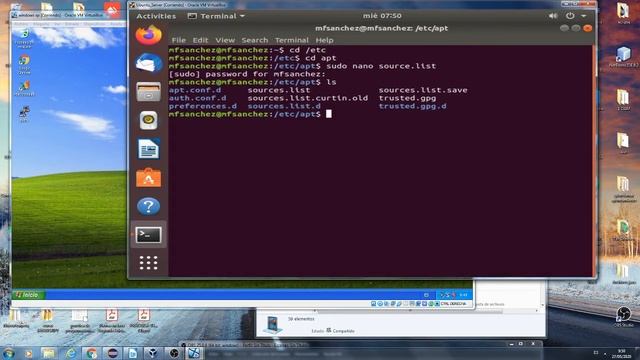The image size is (640, 360).
Task: Open the Search menu in Terminal
Action: 255,40
